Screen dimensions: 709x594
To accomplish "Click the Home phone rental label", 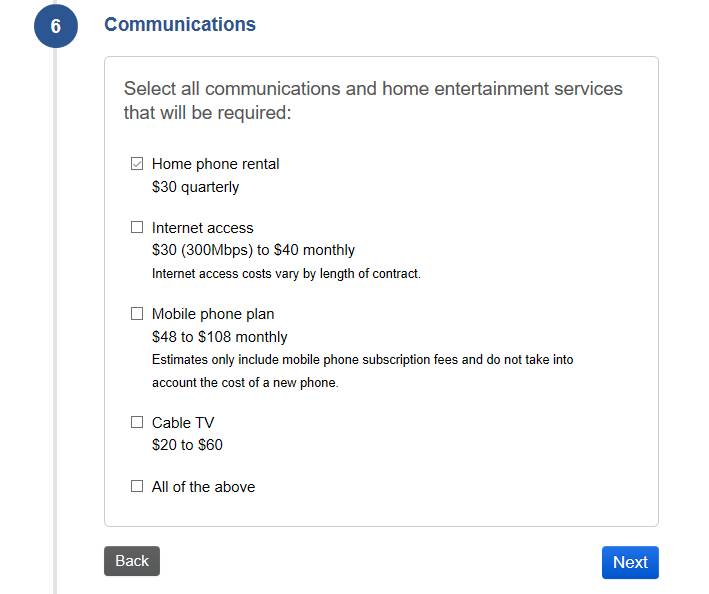I will click(215, 164).
